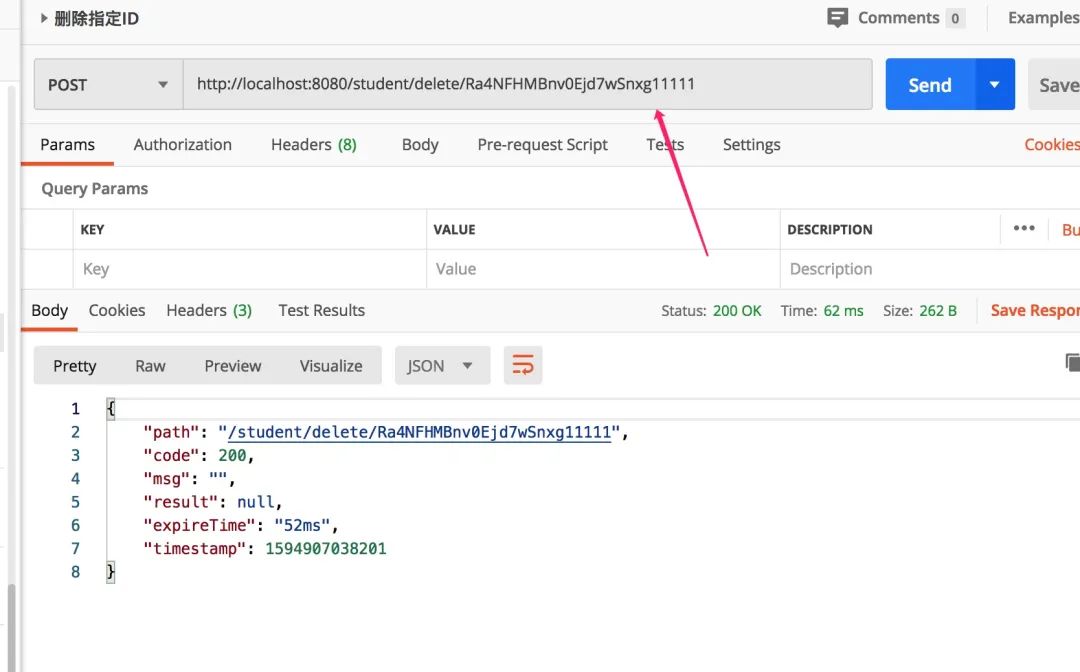The width and height of the screenshot is (1080, 672).
Task: Click the copy response icon
Action: click(1072, 363)
